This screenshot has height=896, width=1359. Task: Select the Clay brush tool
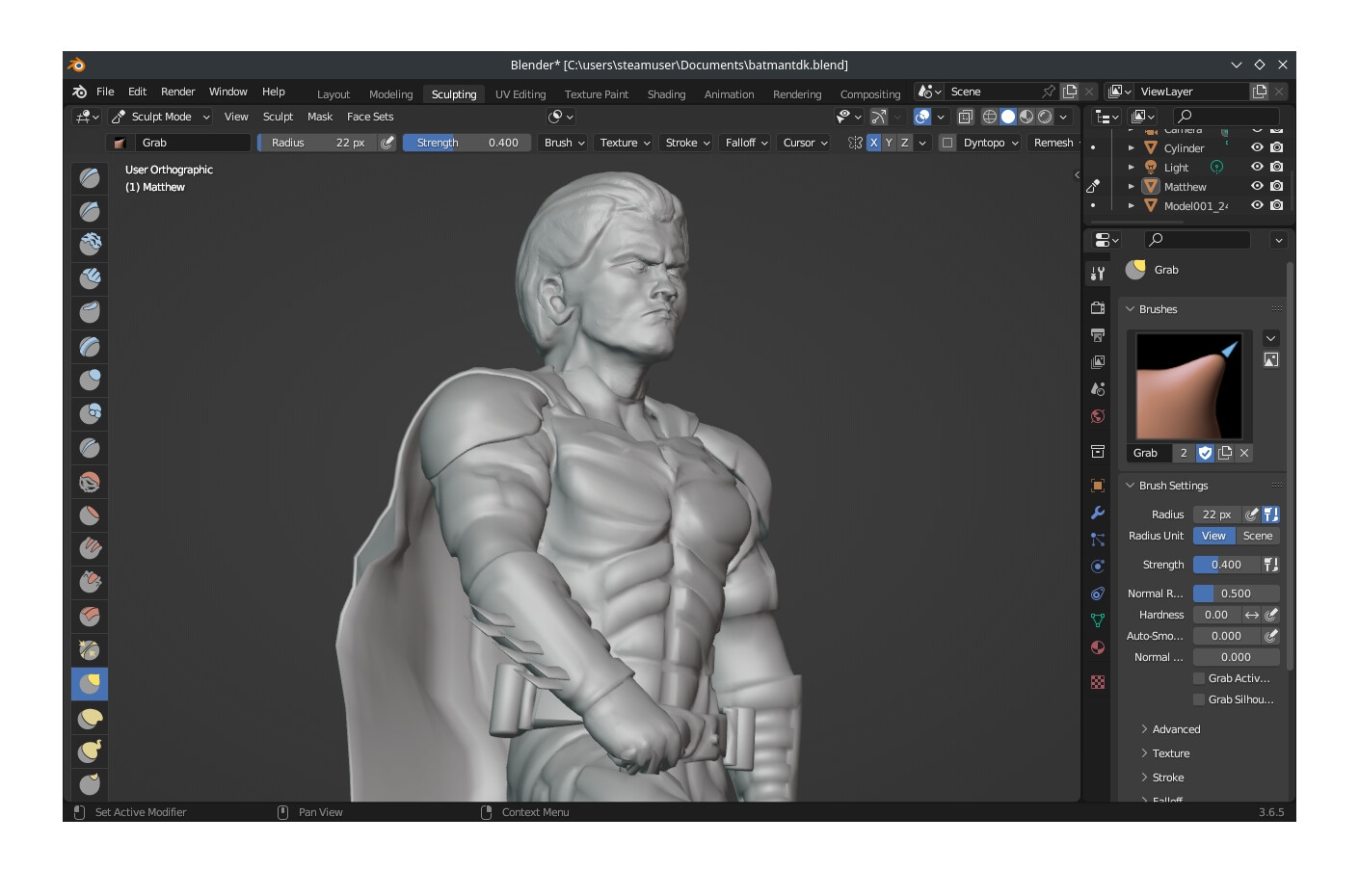[90, 245]
